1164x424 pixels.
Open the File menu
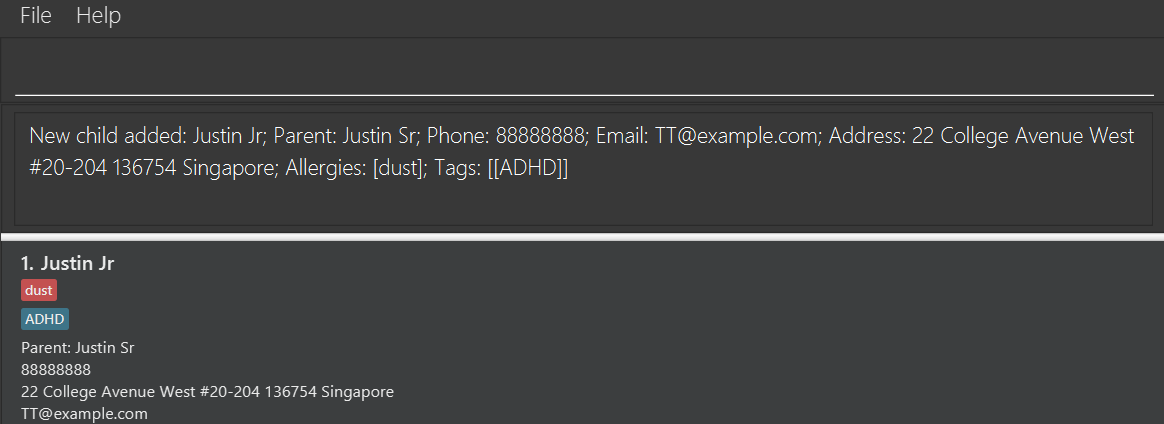coord(36,16)
